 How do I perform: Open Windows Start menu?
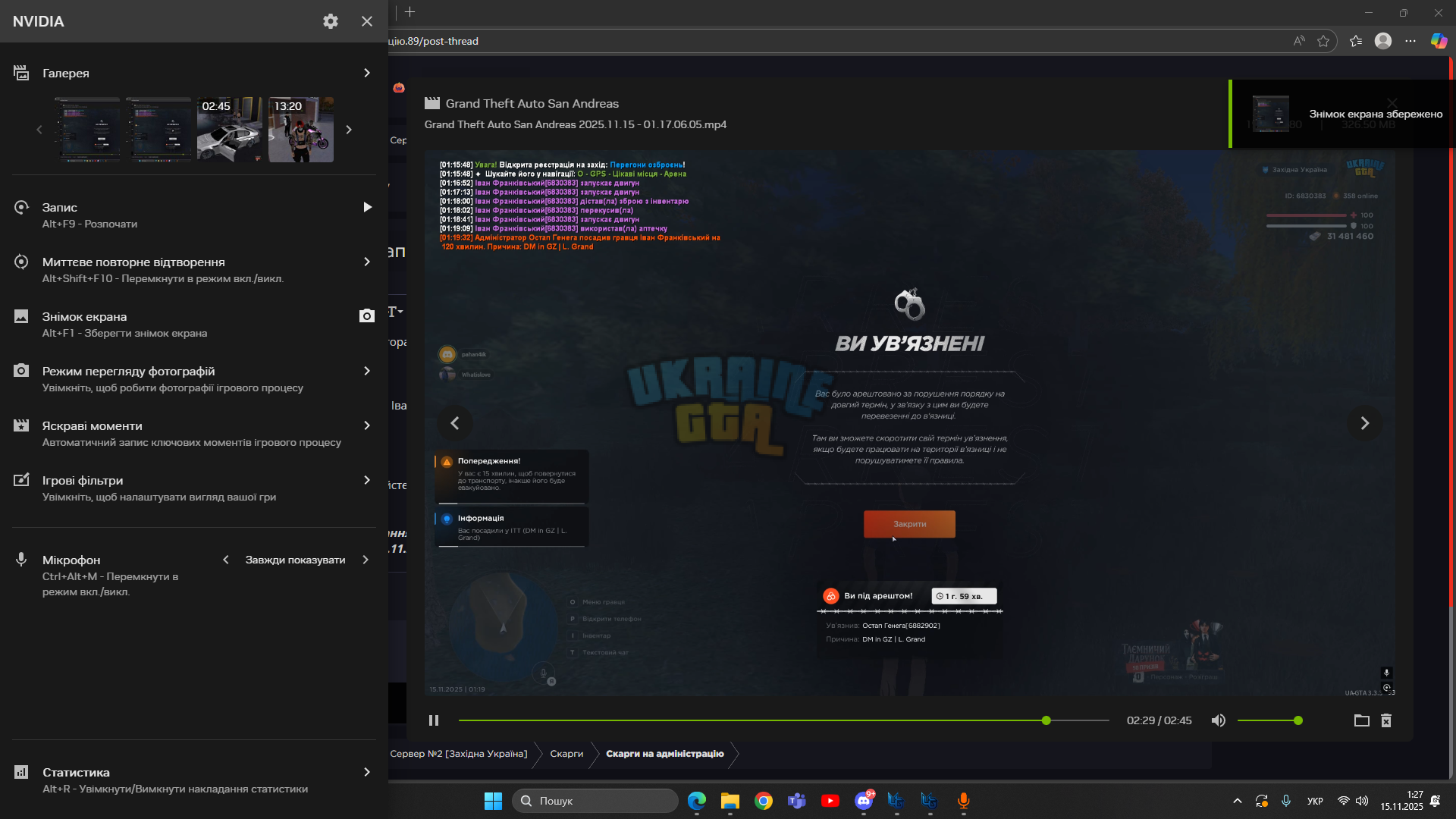point(493,801)
